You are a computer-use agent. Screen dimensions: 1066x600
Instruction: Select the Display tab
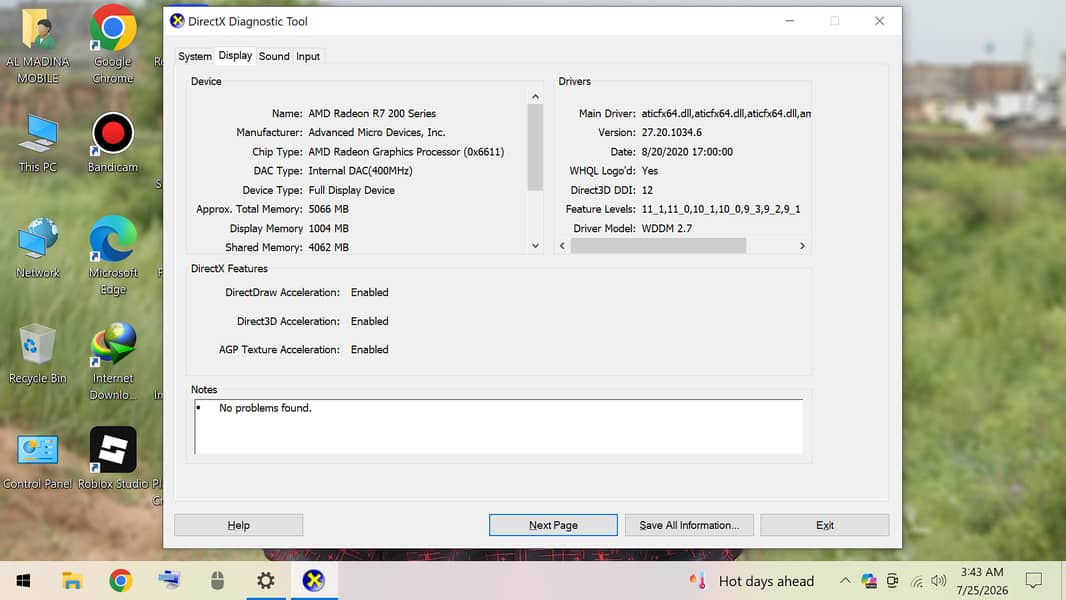pos(235,56)
